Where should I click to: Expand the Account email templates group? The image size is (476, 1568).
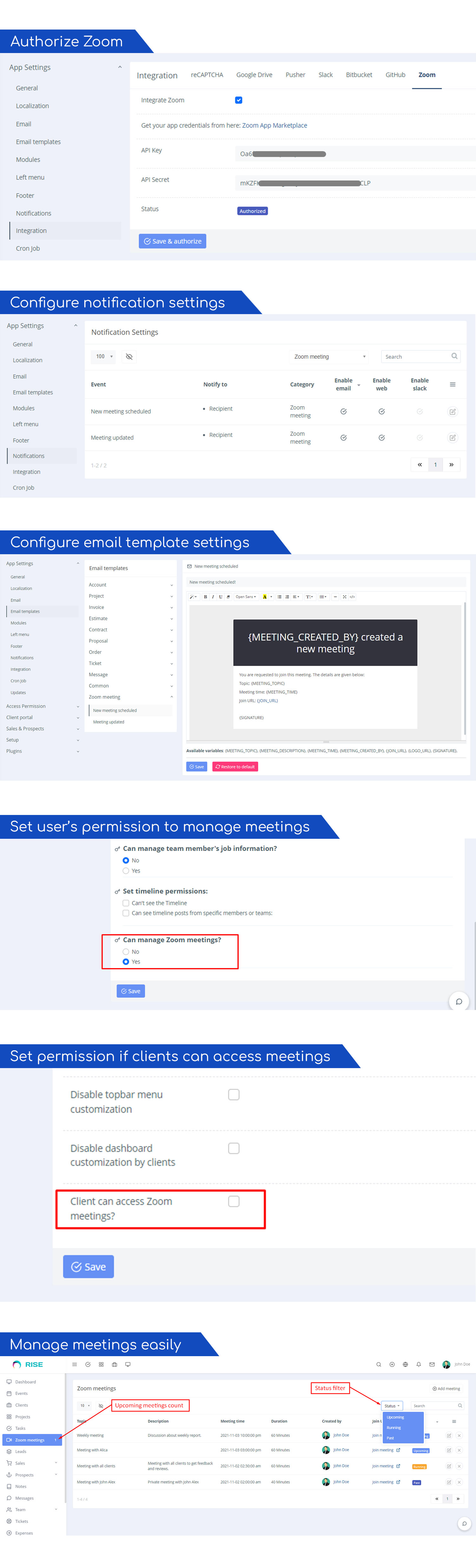(131, 585)
